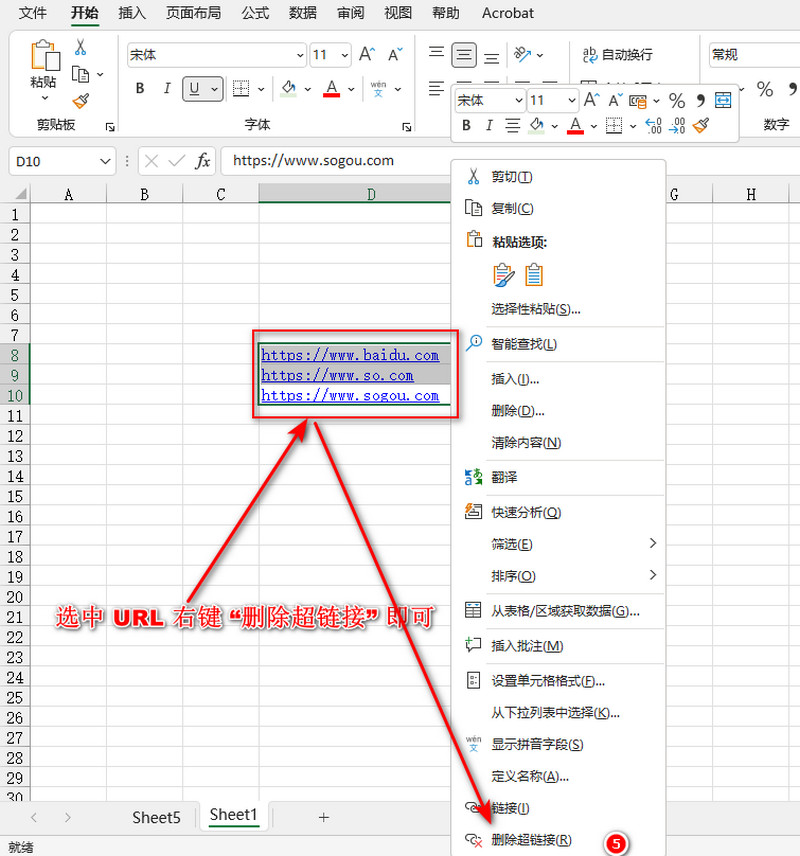Click the keep-text-only paste option icon
Viewport: 800px width, 856px height.
[535, 274]
